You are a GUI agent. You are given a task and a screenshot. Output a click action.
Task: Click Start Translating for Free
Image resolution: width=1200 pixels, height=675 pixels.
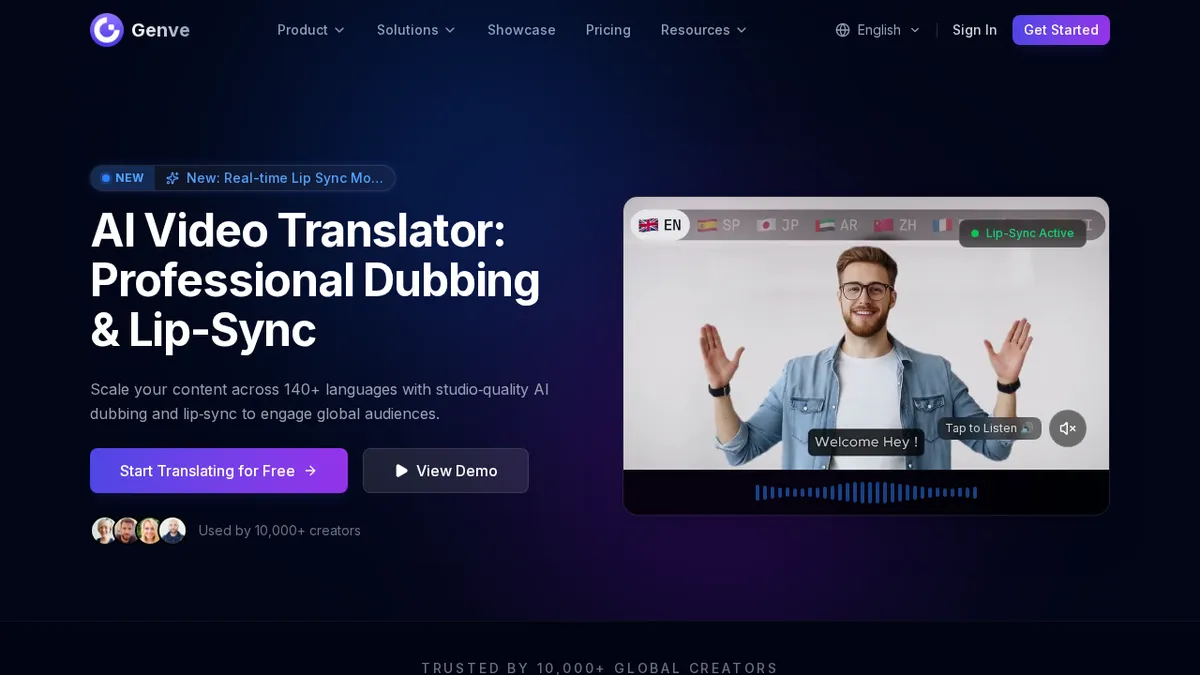coord(218,470)
